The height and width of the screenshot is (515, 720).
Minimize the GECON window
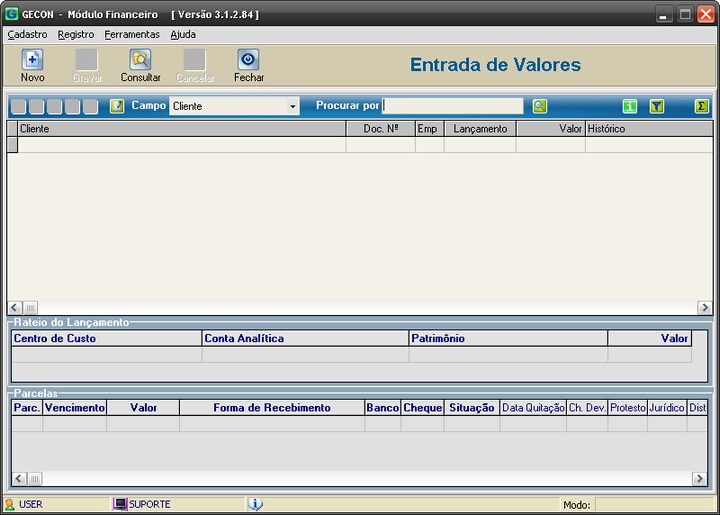tap(663, 15)
